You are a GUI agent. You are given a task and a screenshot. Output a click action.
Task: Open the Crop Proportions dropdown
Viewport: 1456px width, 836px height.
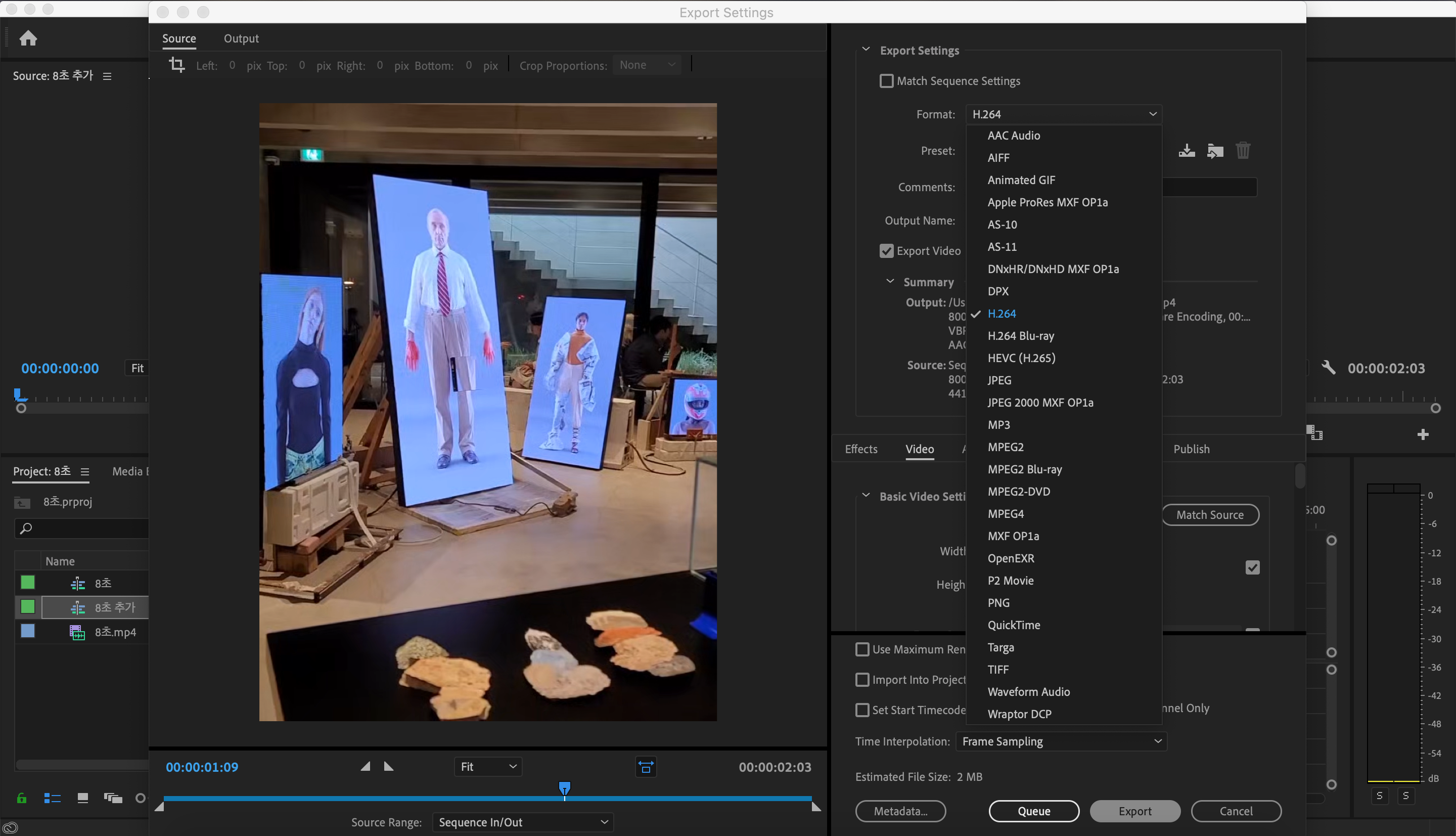646,65
